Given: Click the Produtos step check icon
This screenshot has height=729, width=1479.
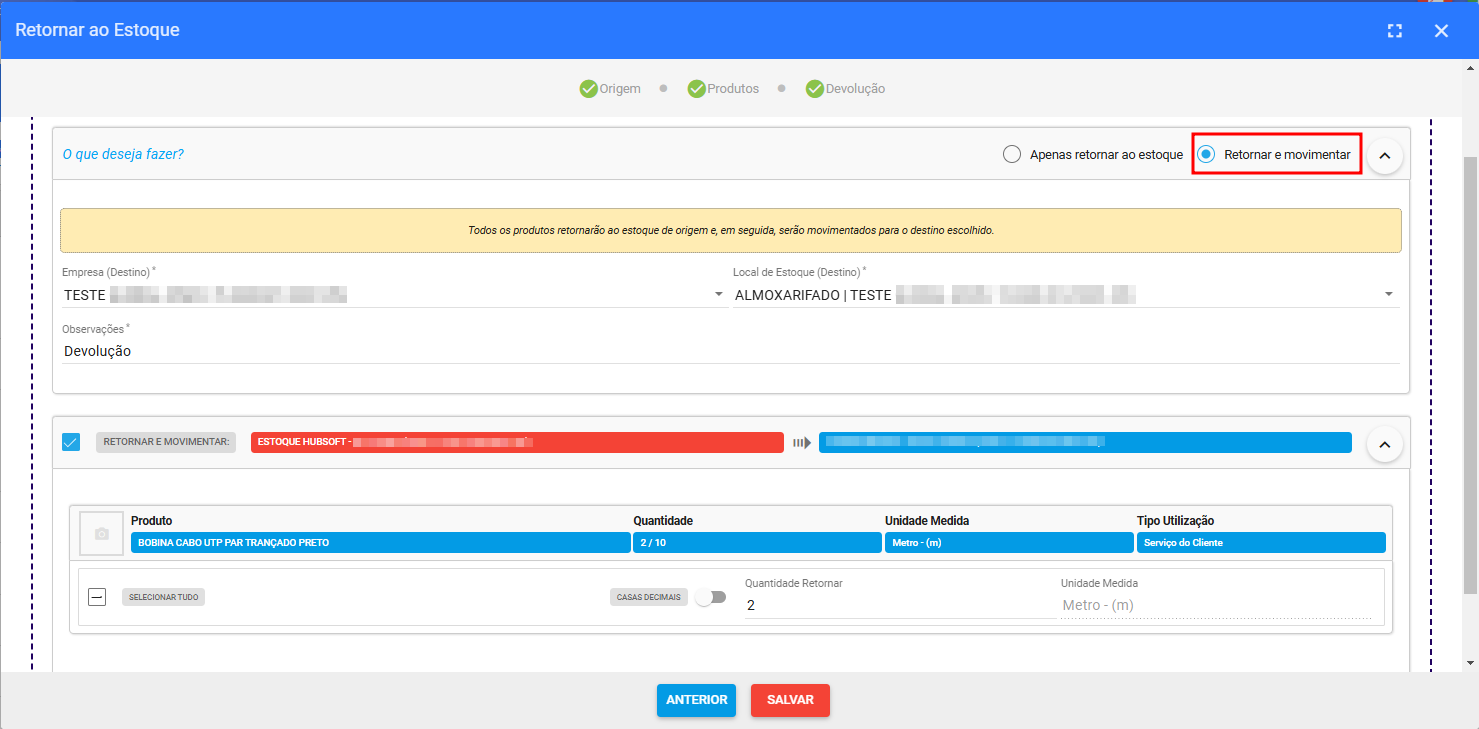Looking at the screenshot, I should (x=696, y=88).
